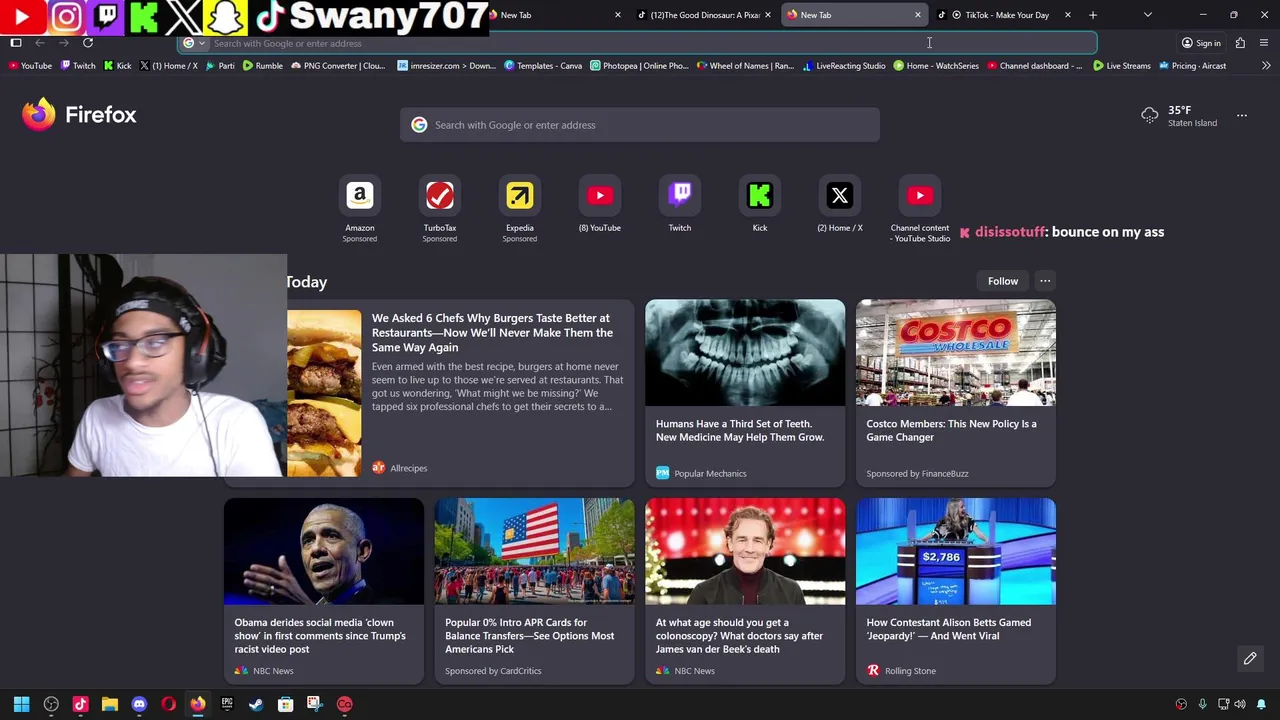Open the Firefox hamburger application menu
Screen dimensions: 1280x720
pos(1264,43)
